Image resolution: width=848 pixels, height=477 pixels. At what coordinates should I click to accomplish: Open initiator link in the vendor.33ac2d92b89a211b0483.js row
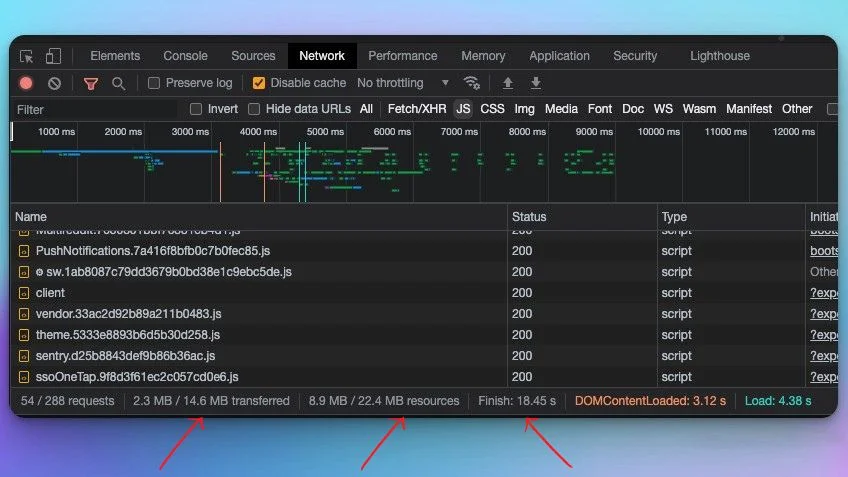click(824, 314)
